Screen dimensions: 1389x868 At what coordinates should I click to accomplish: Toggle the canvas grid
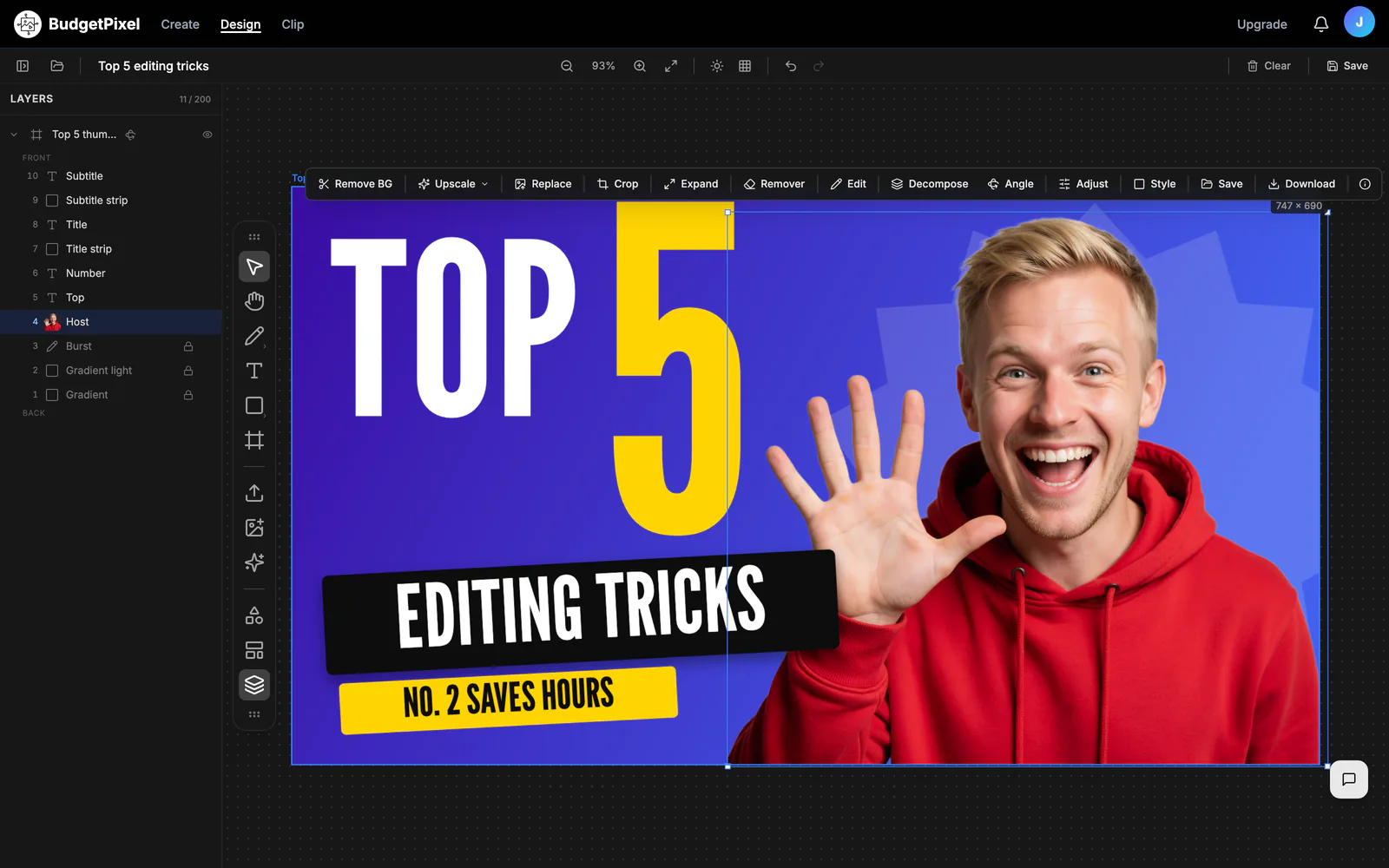[745, 66]
